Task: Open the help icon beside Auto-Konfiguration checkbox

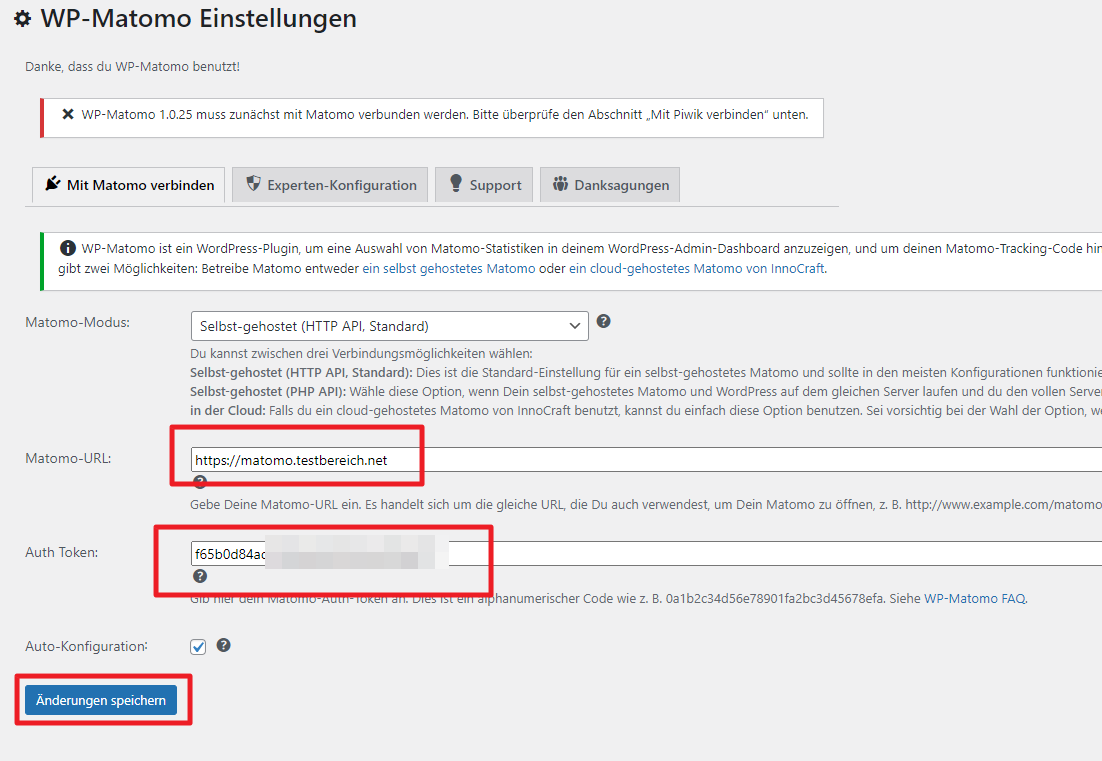Action: click(223, 645)
